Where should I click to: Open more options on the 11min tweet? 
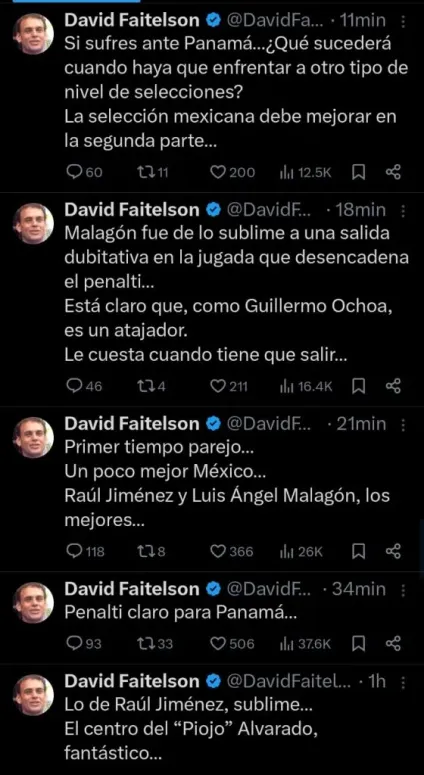click(x=404, y=21)
